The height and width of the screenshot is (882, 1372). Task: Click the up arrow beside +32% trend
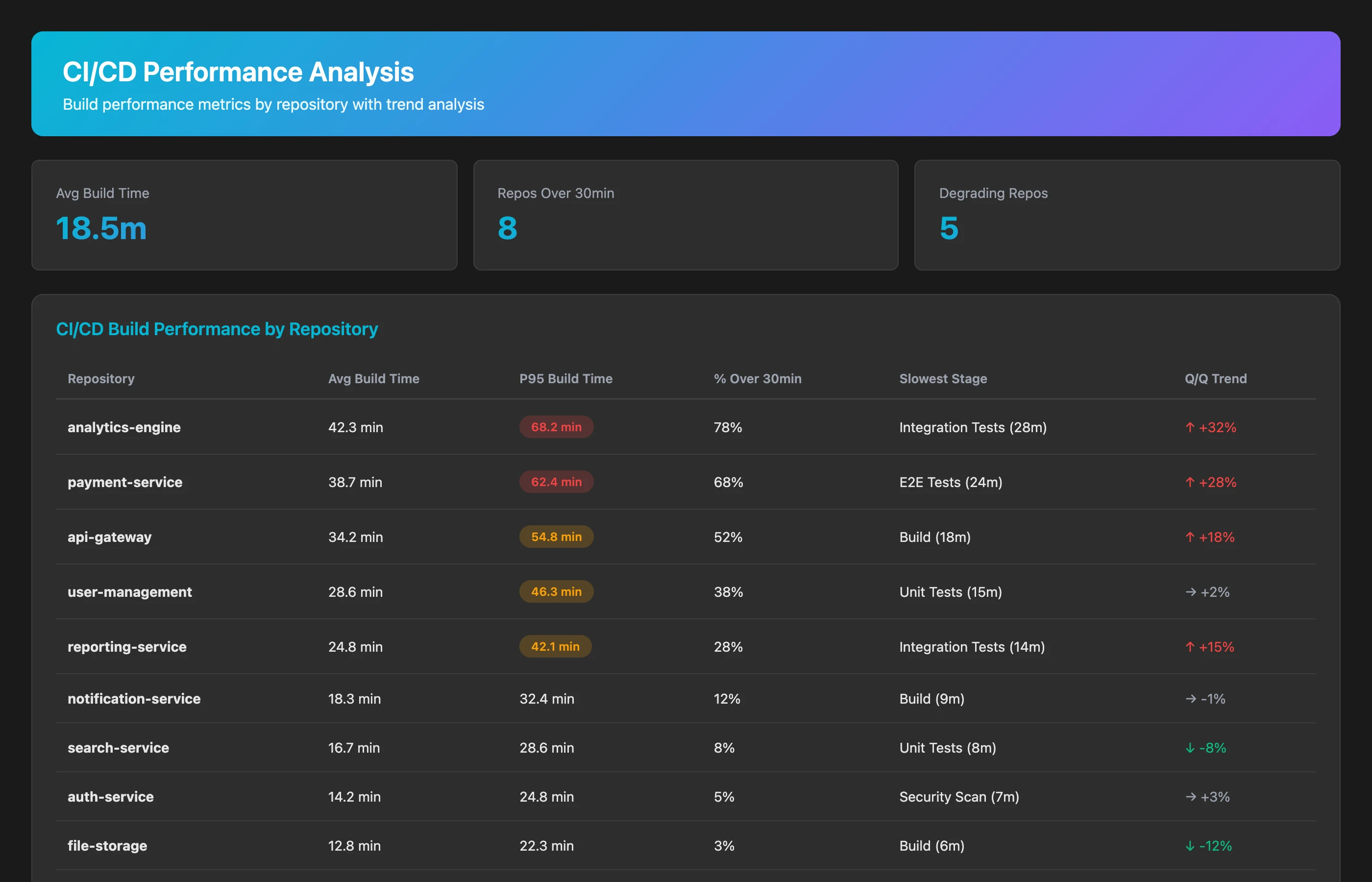(x=1190, y=427)
